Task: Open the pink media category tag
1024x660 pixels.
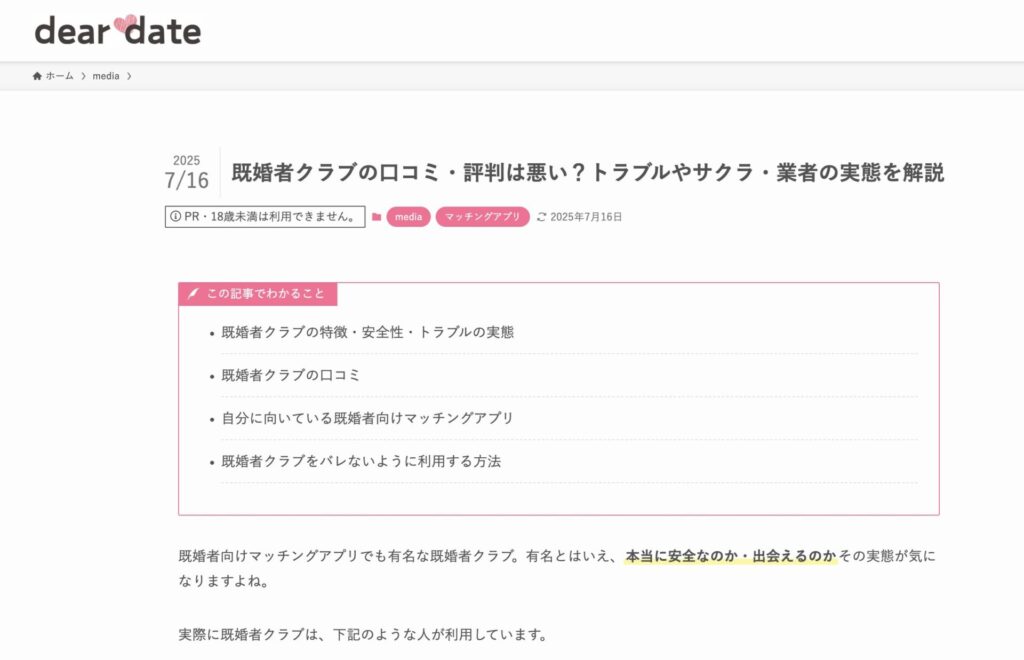Action: (408, 217)
